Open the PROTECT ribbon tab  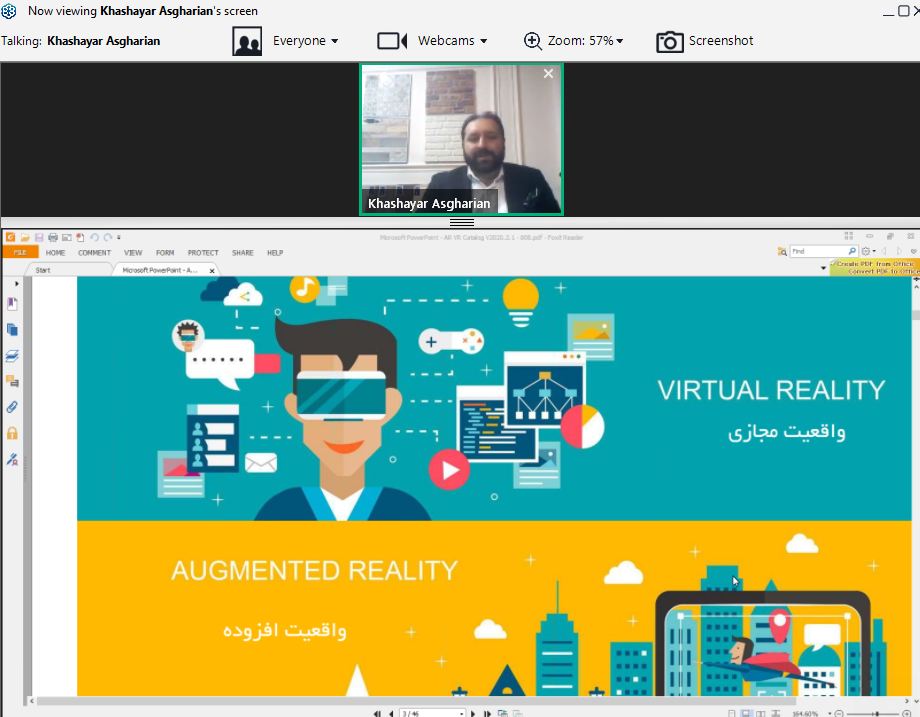click(x=203, y=253)
